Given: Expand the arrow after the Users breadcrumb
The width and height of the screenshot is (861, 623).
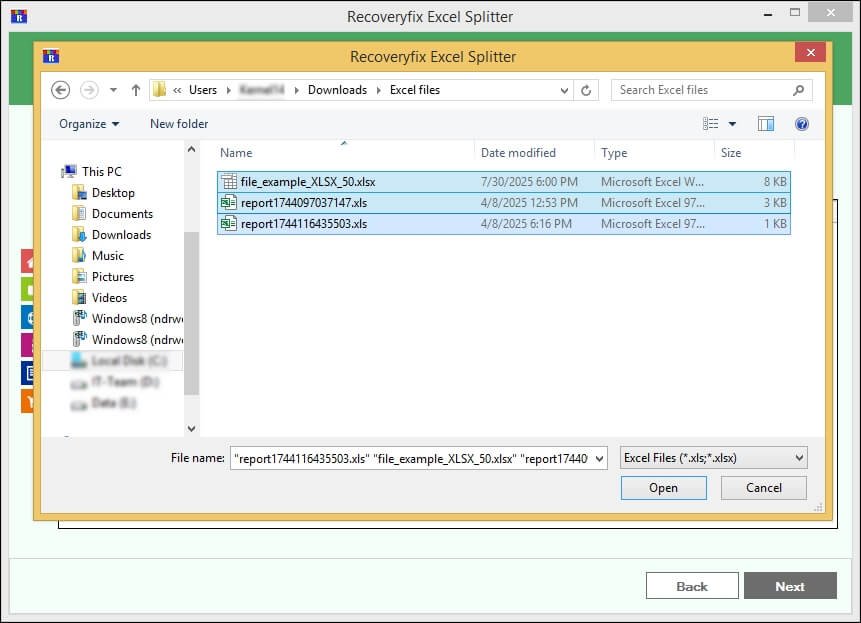Looking at the screenshot, I should coord(228,91).
